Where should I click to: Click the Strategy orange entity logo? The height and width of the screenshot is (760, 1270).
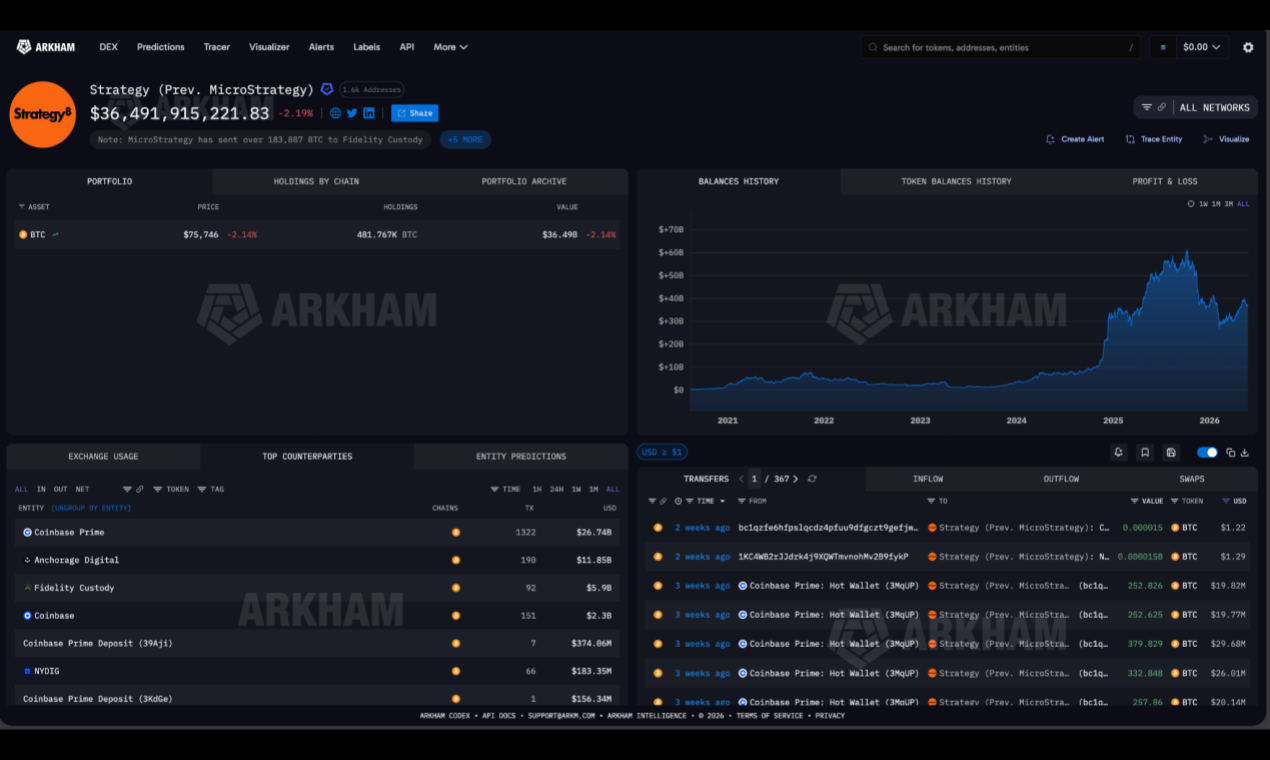click(42, 114)
